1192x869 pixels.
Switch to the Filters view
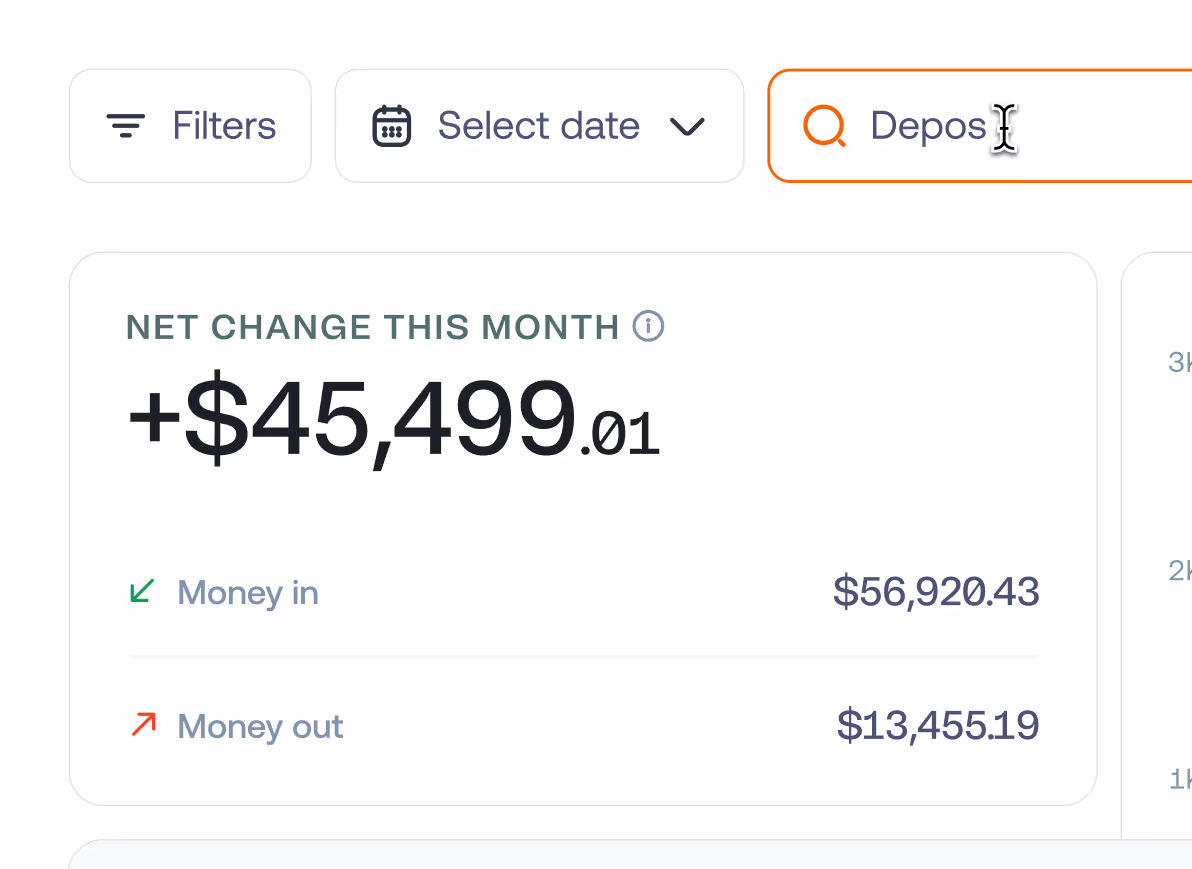tap(190, 125)
